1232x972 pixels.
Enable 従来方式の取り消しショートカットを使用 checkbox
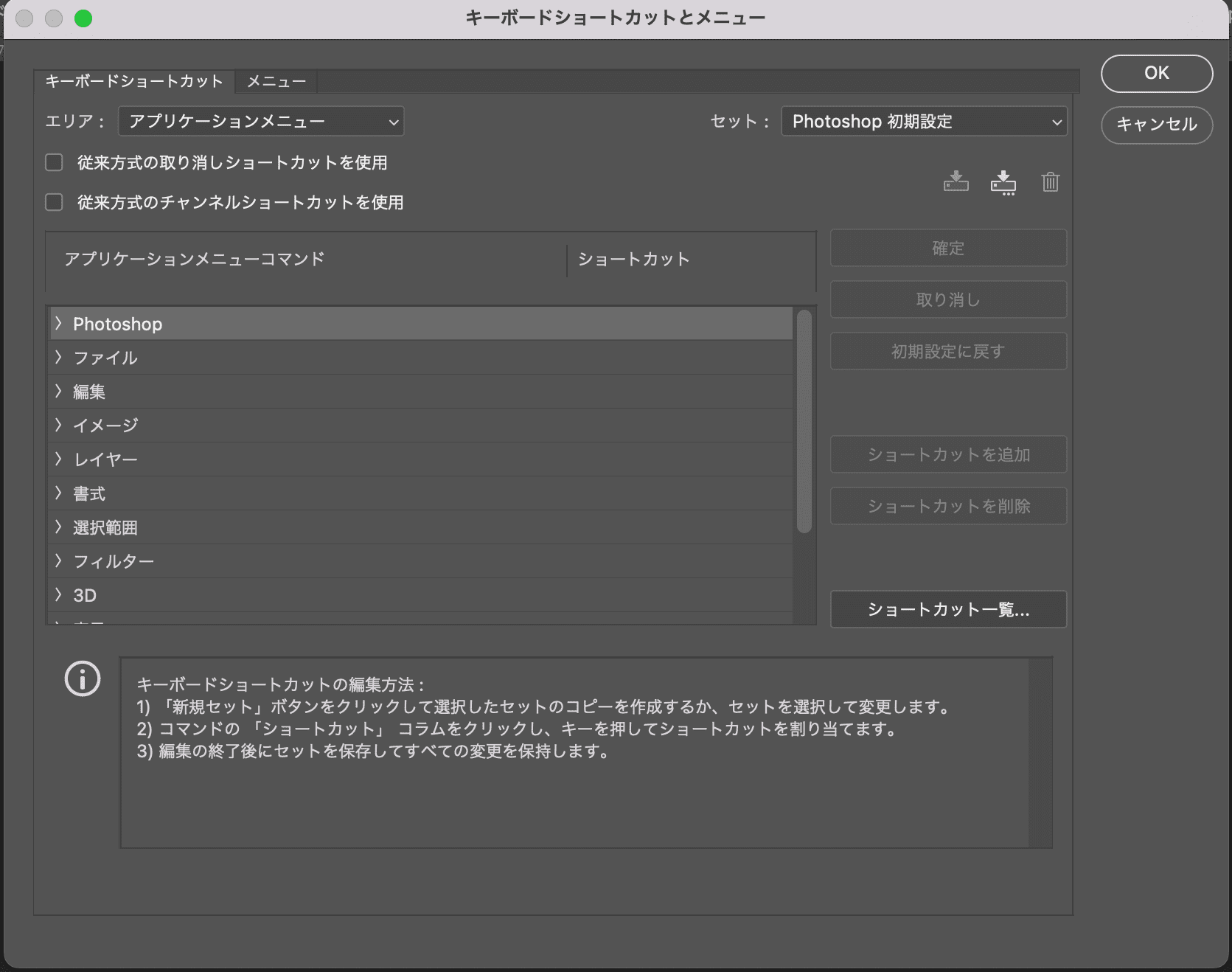point(54,162)
